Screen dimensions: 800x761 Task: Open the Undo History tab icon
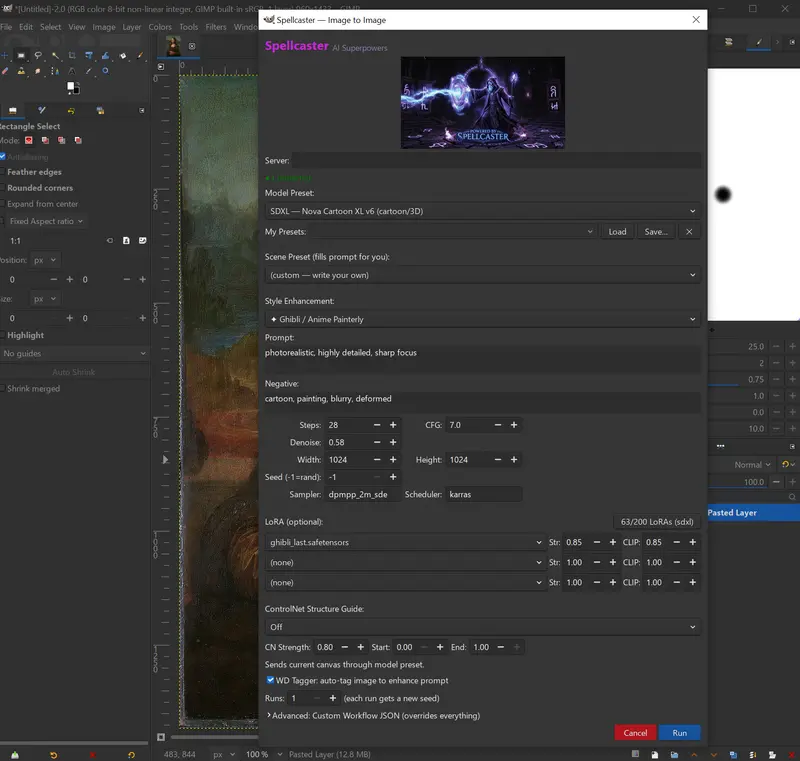(71, 111)
